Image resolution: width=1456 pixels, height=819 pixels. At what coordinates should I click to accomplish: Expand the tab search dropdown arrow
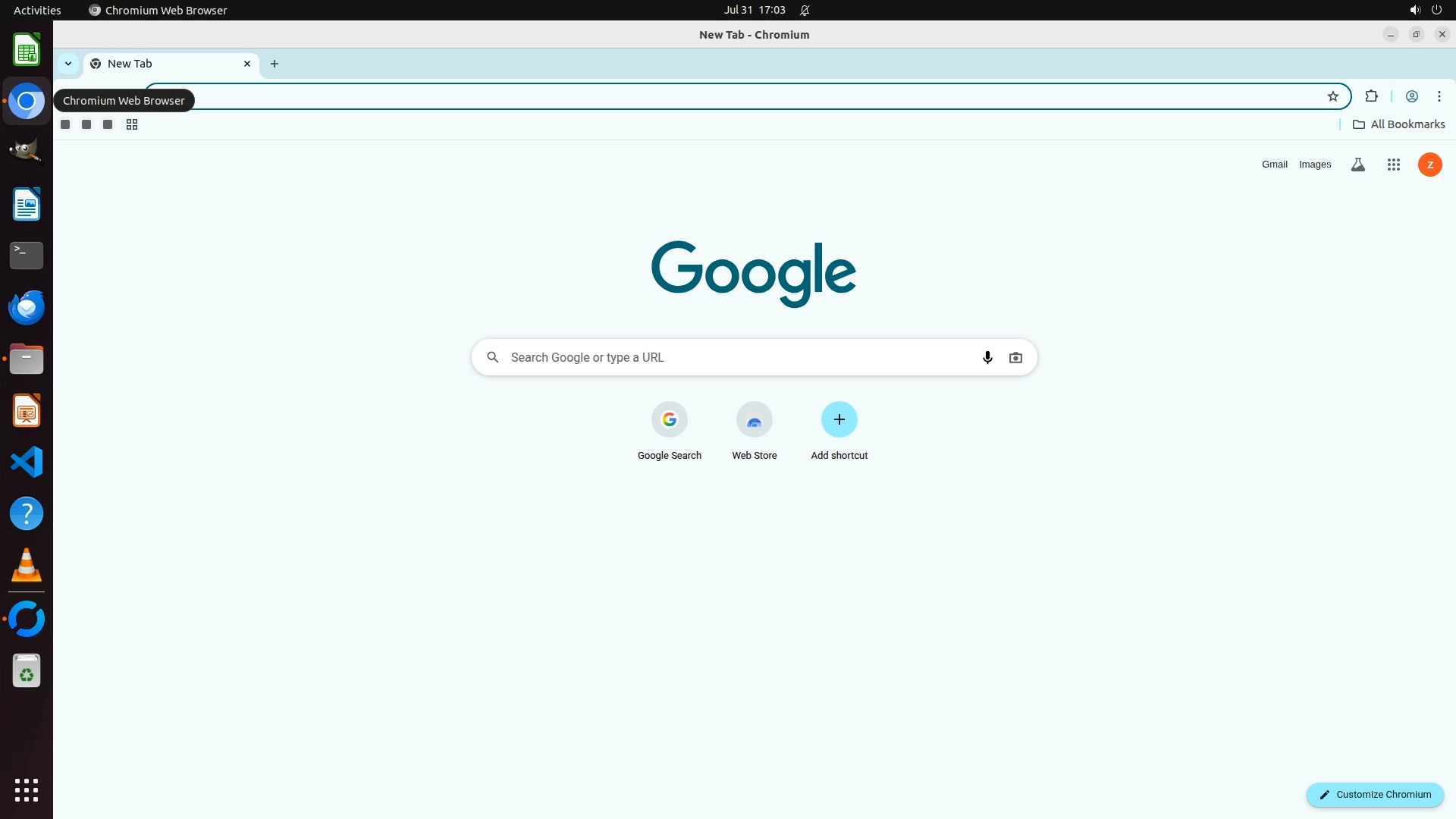(68, 64)
